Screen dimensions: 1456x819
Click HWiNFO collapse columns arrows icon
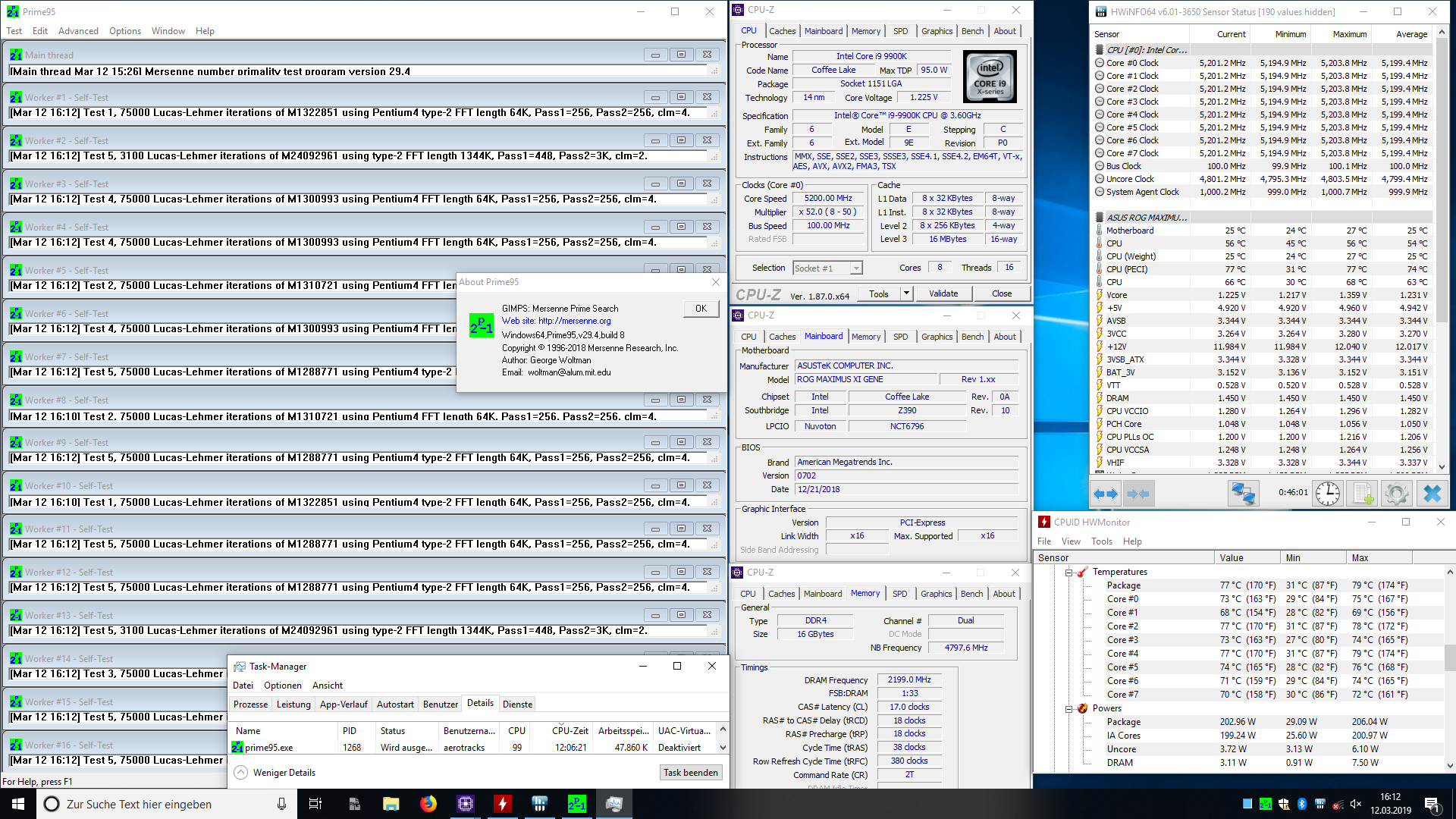coord(1138,494)
